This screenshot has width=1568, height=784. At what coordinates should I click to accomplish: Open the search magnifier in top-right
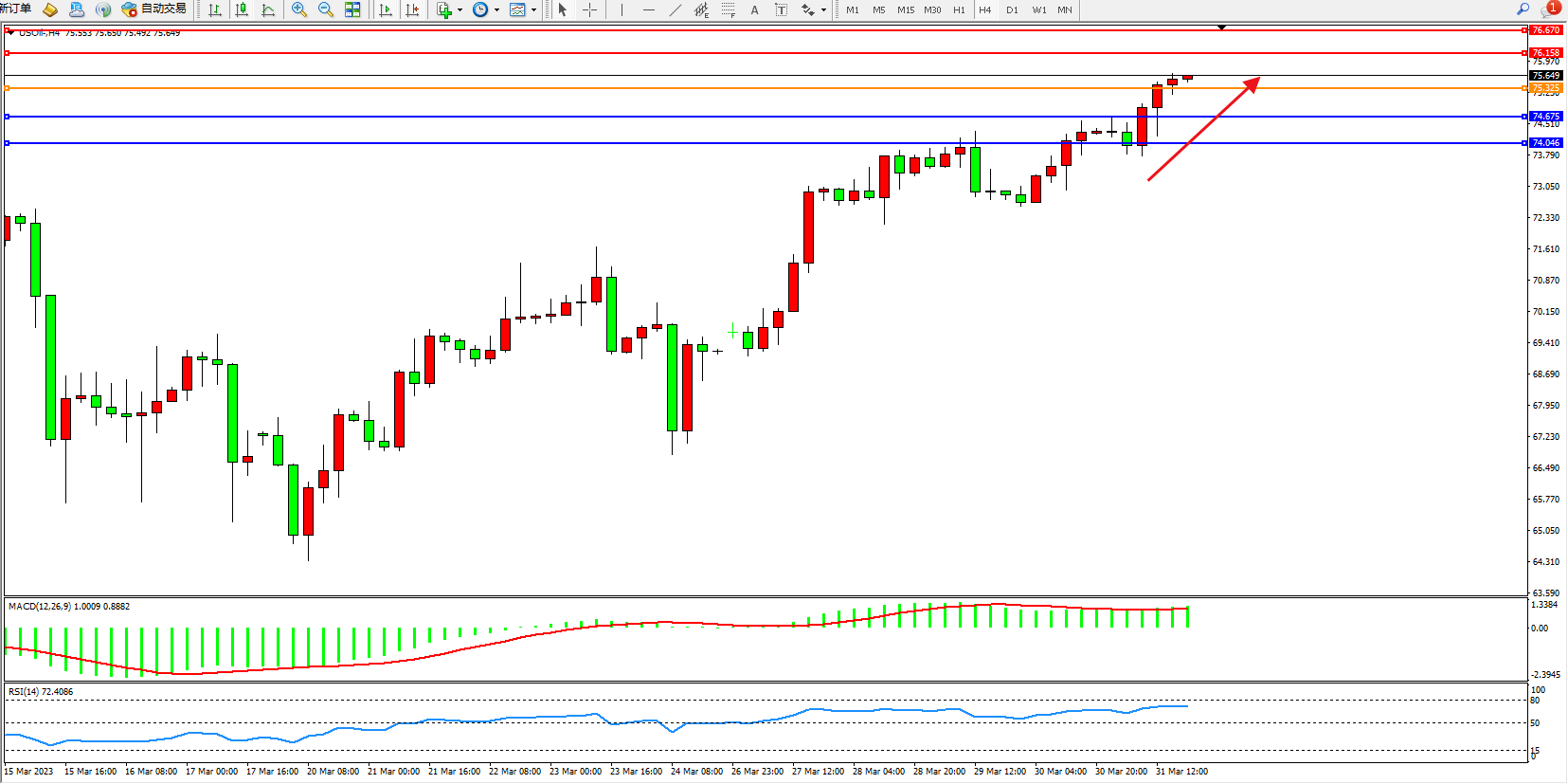[x=1523, y=9]
